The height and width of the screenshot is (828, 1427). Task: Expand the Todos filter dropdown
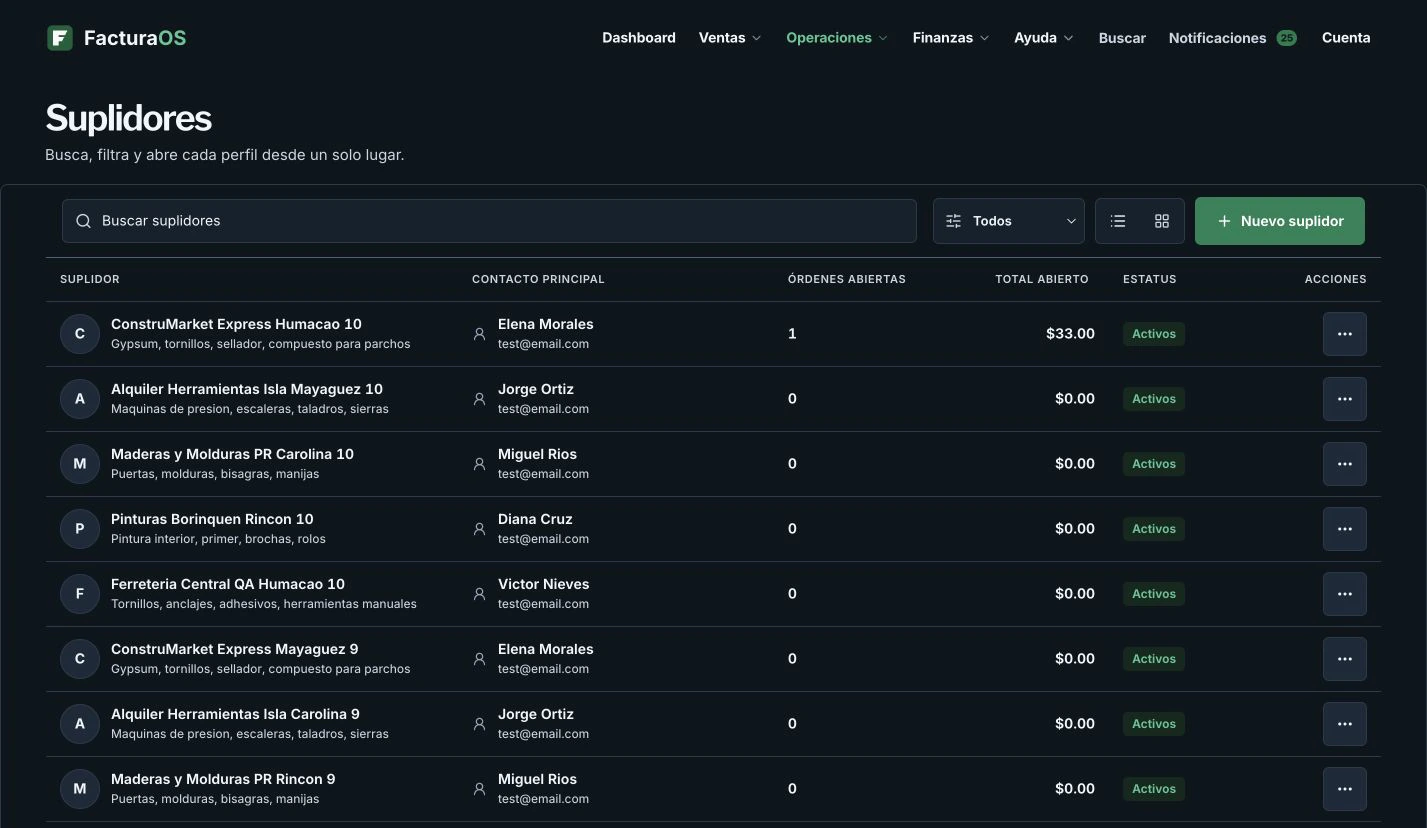click(x=1009, y=221)
